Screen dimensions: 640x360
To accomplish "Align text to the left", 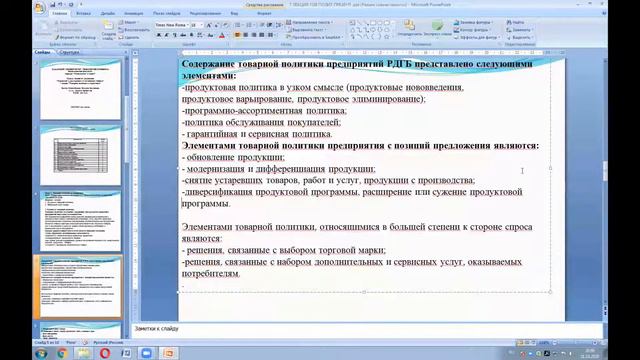I will (237, 35).
